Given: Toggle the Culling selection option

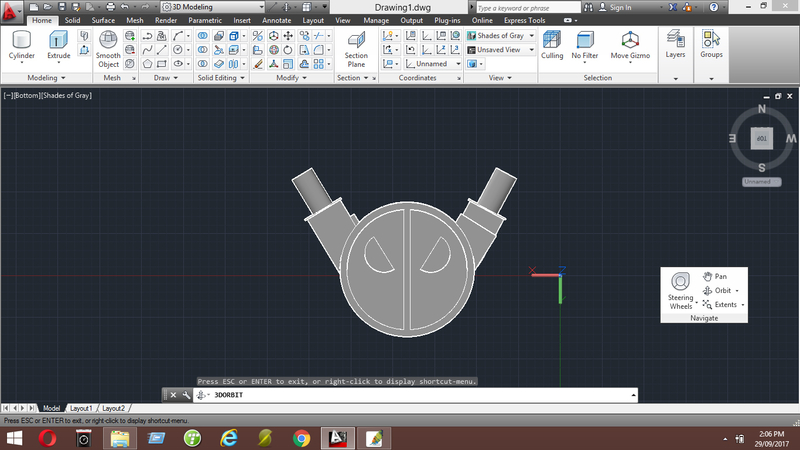Looking at the screenshot, I should coord(552,45).
